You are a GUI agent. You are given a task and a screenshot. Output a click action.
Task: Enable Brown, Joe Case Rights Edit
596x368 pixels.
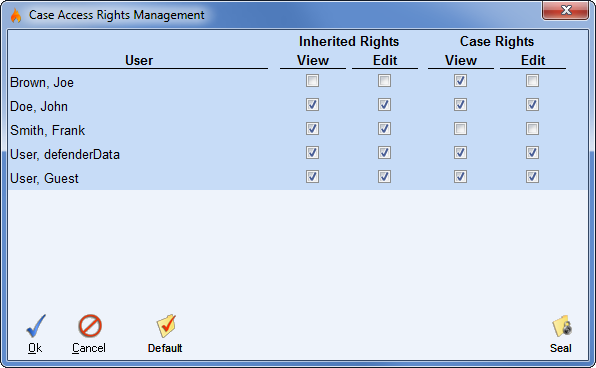(x=532, y=81)
